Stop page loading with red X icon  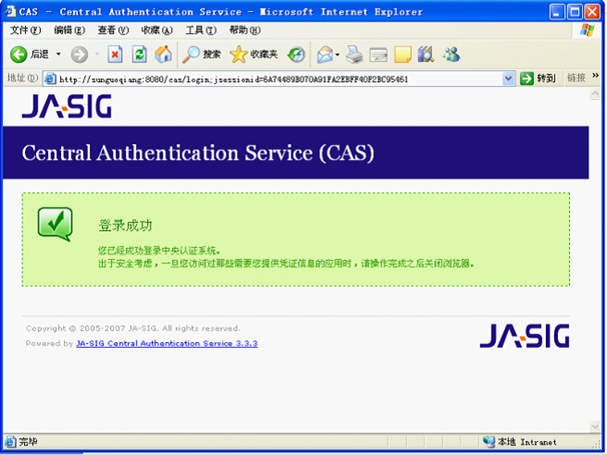coord(115,55)
